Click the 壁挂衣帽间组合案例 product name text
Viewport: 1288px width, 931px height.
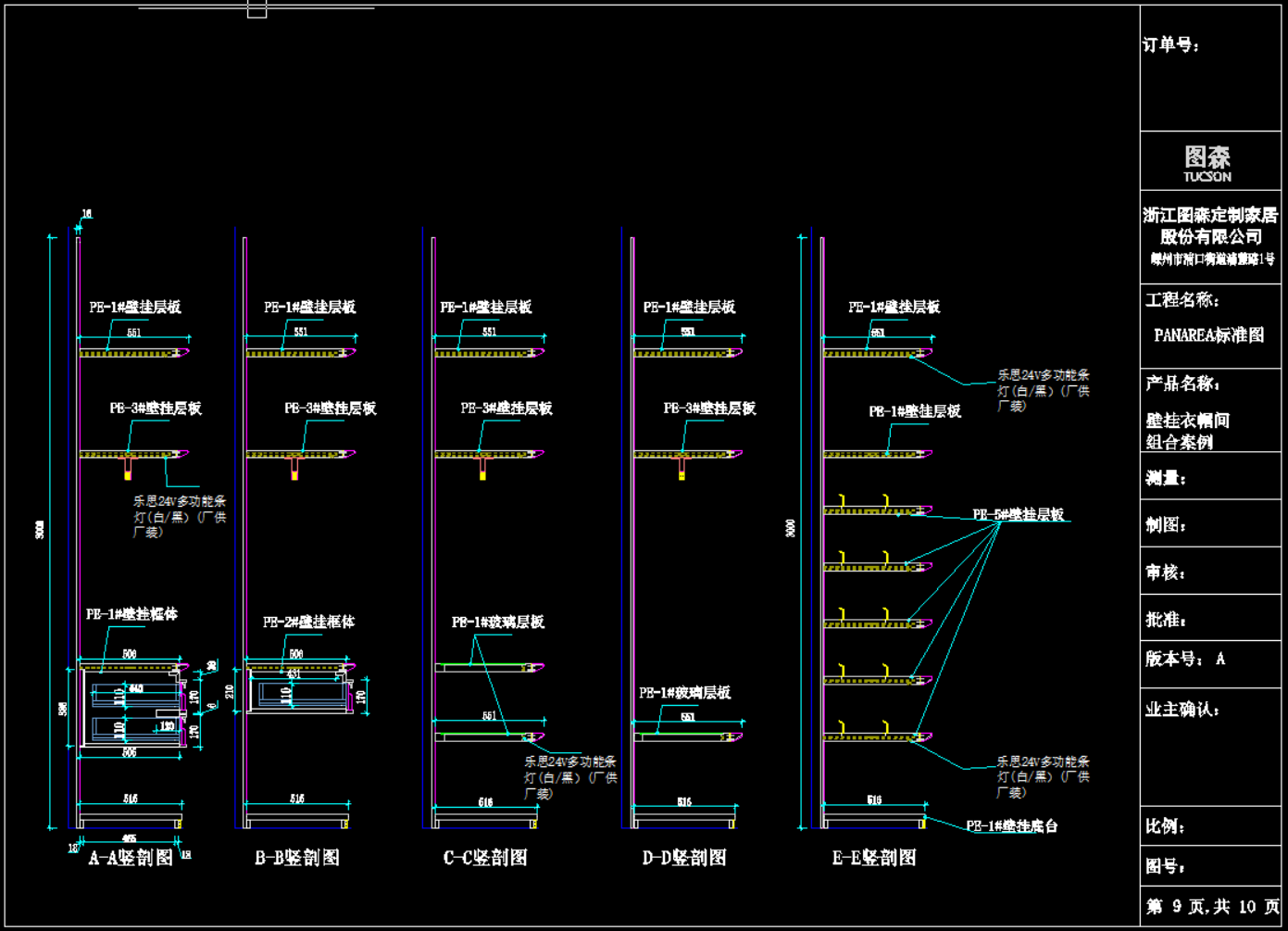1188,431
